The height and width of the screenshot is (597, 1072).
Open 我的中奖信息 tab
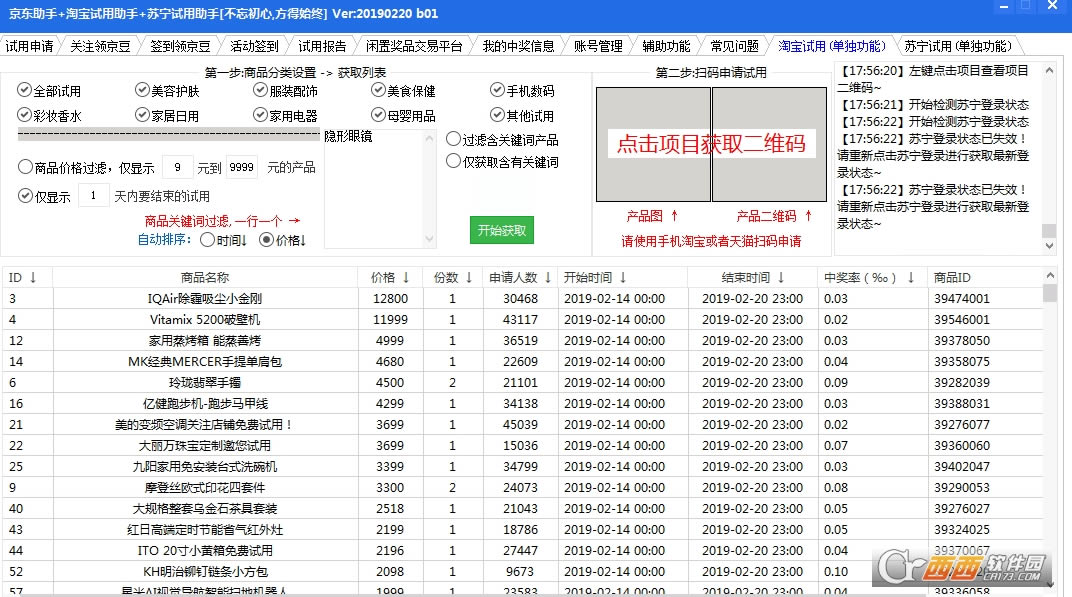coord(518,46)
